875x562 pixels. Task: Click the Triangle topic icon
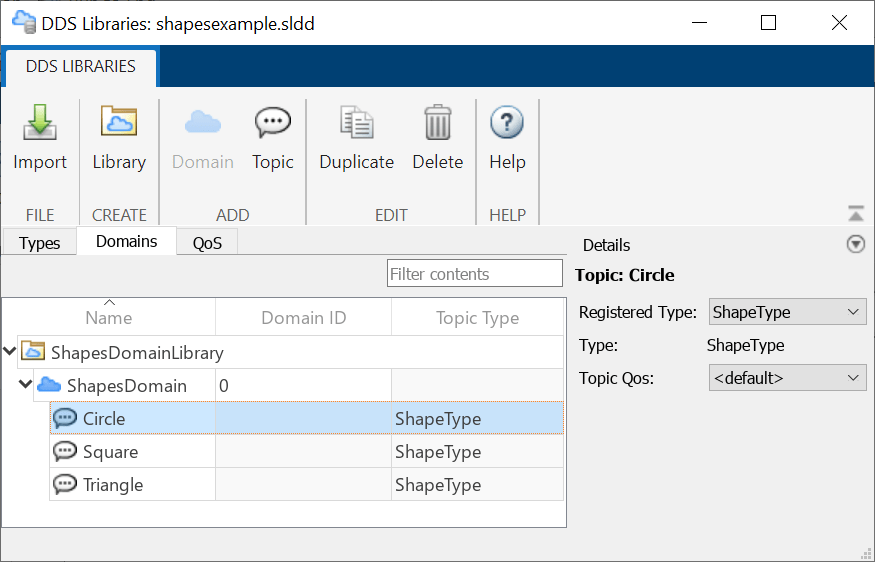click(x=65, y=485)
